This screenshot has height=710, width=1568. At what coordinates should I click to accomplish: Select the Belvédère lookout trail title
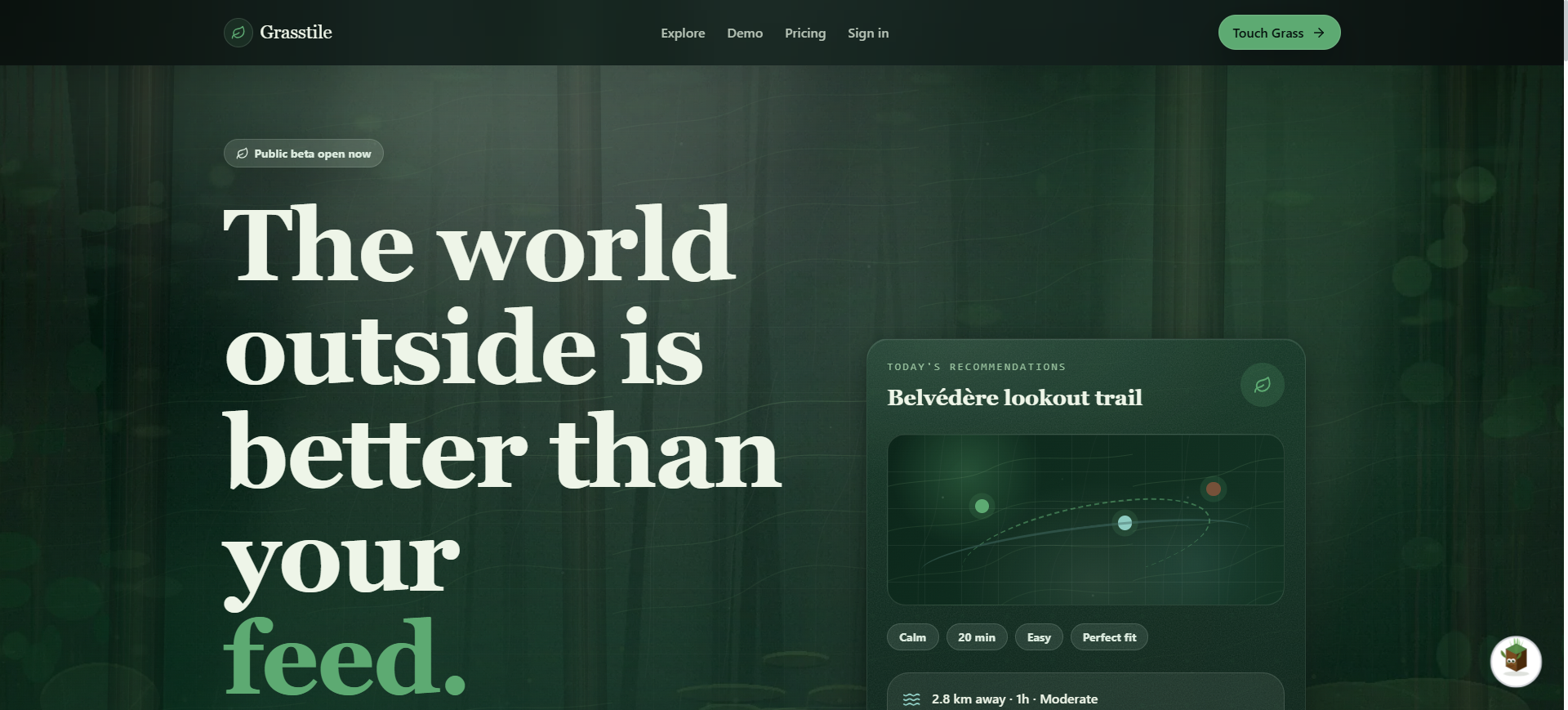pos(1014,398)
